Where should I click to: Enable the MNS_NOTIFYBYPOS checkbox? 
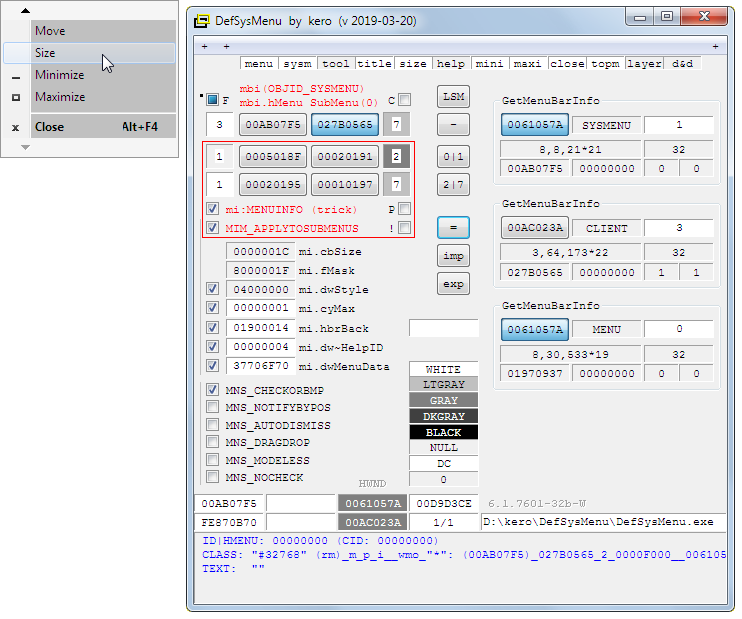212,408
